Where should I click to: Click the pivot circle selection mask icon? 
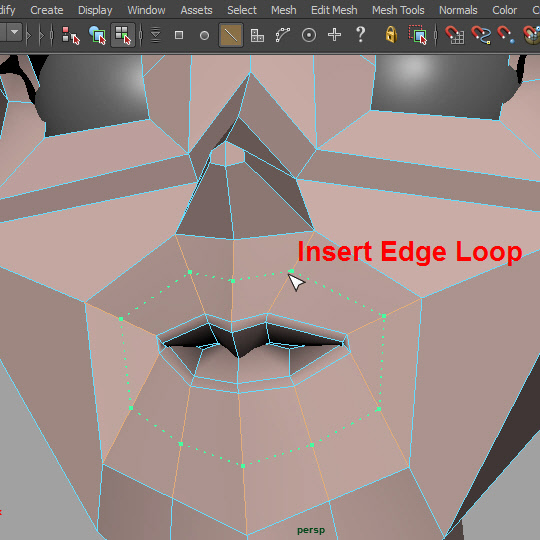309,35
